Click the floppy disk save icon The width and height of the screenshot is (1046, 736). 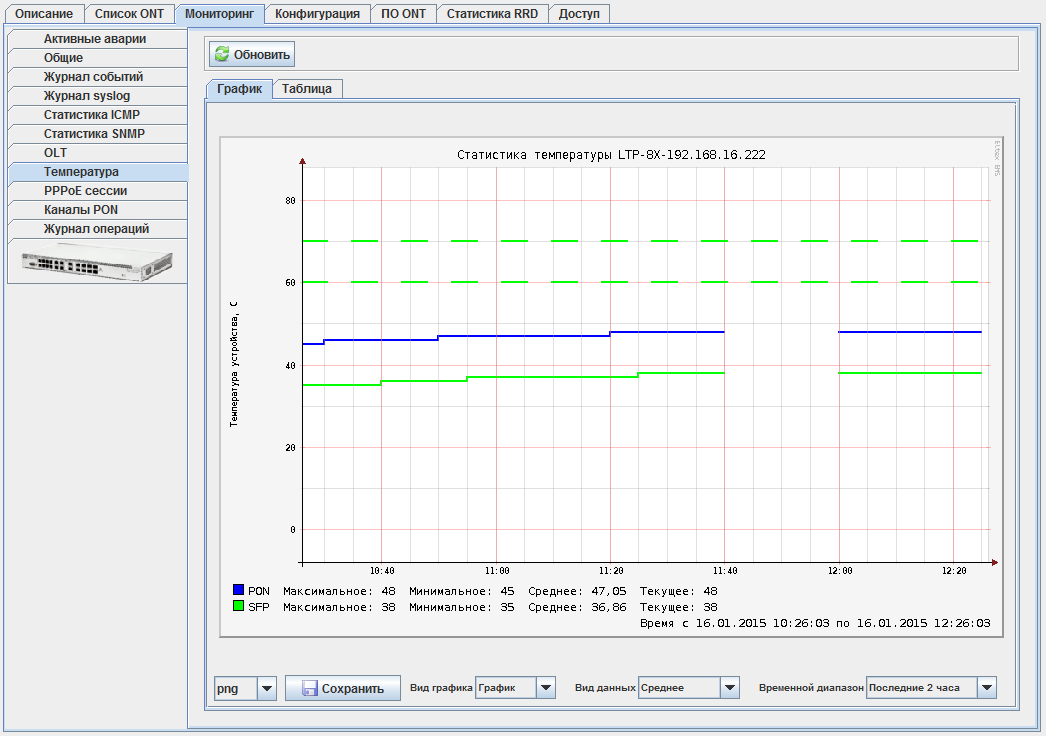309,688
